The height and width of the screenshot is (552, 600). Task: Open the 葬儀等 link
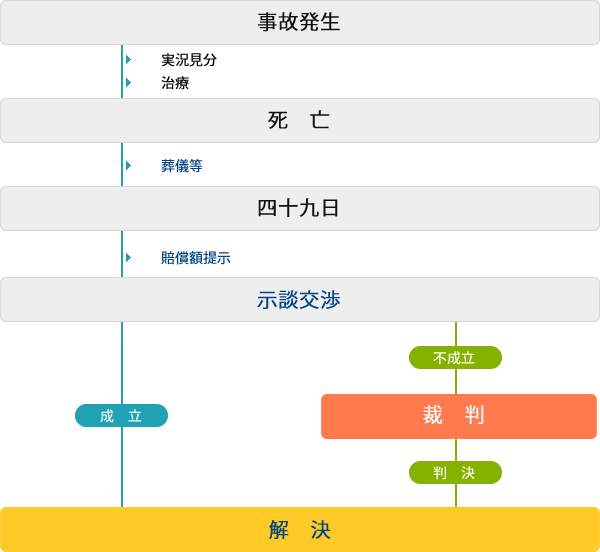(x=182, y=166)
